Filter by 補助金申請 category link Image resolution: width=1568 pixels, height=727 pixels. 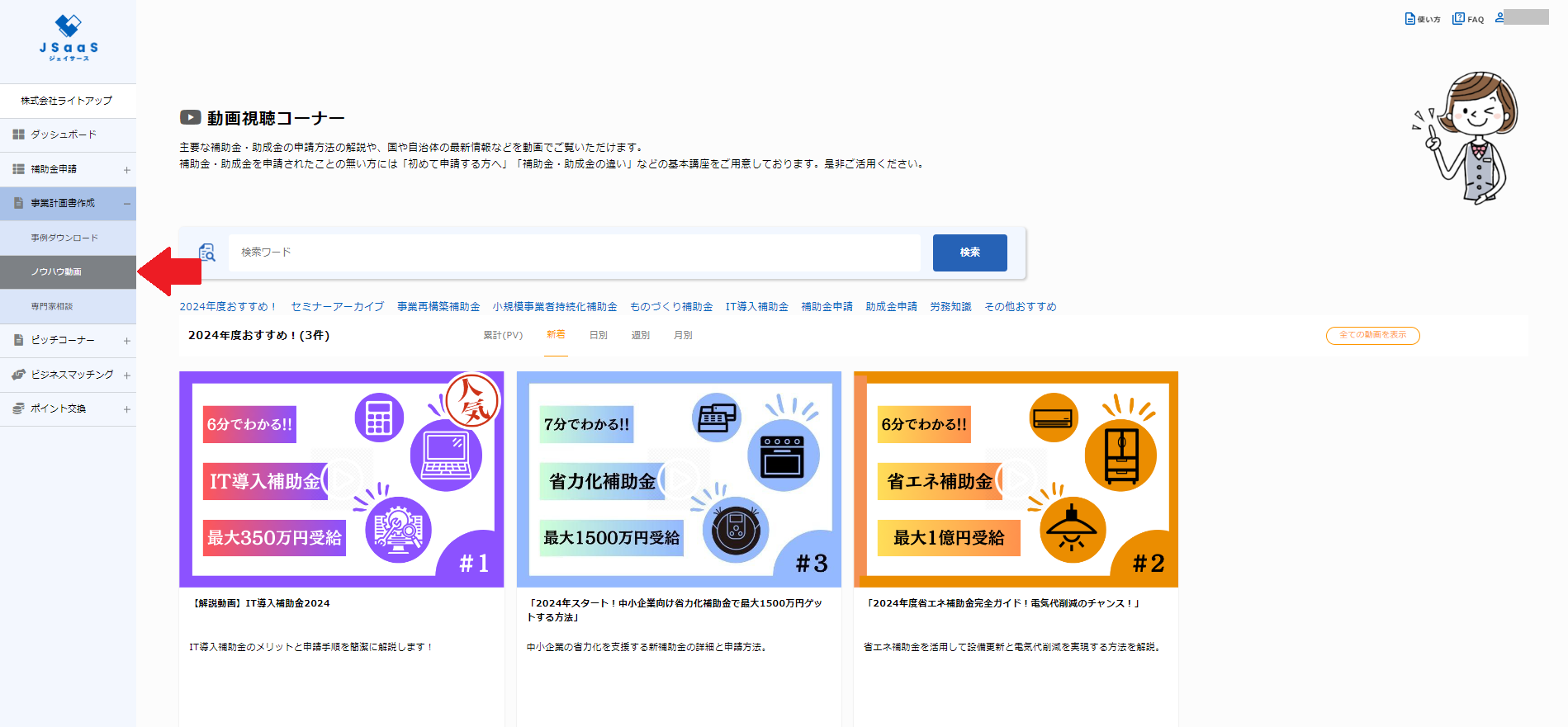(x=827, y=307)
